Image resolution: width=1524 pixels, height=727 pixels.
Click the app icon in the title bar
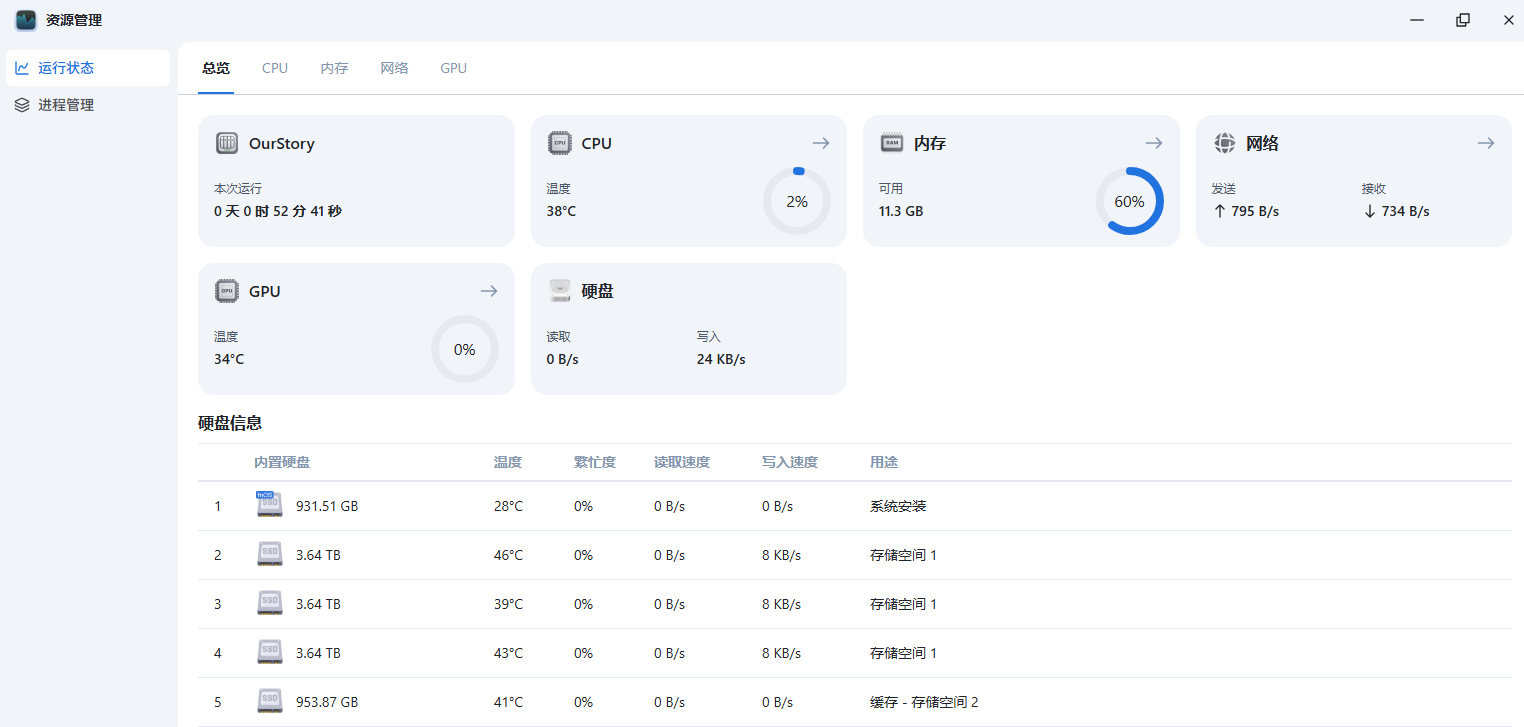click(25, 19)
